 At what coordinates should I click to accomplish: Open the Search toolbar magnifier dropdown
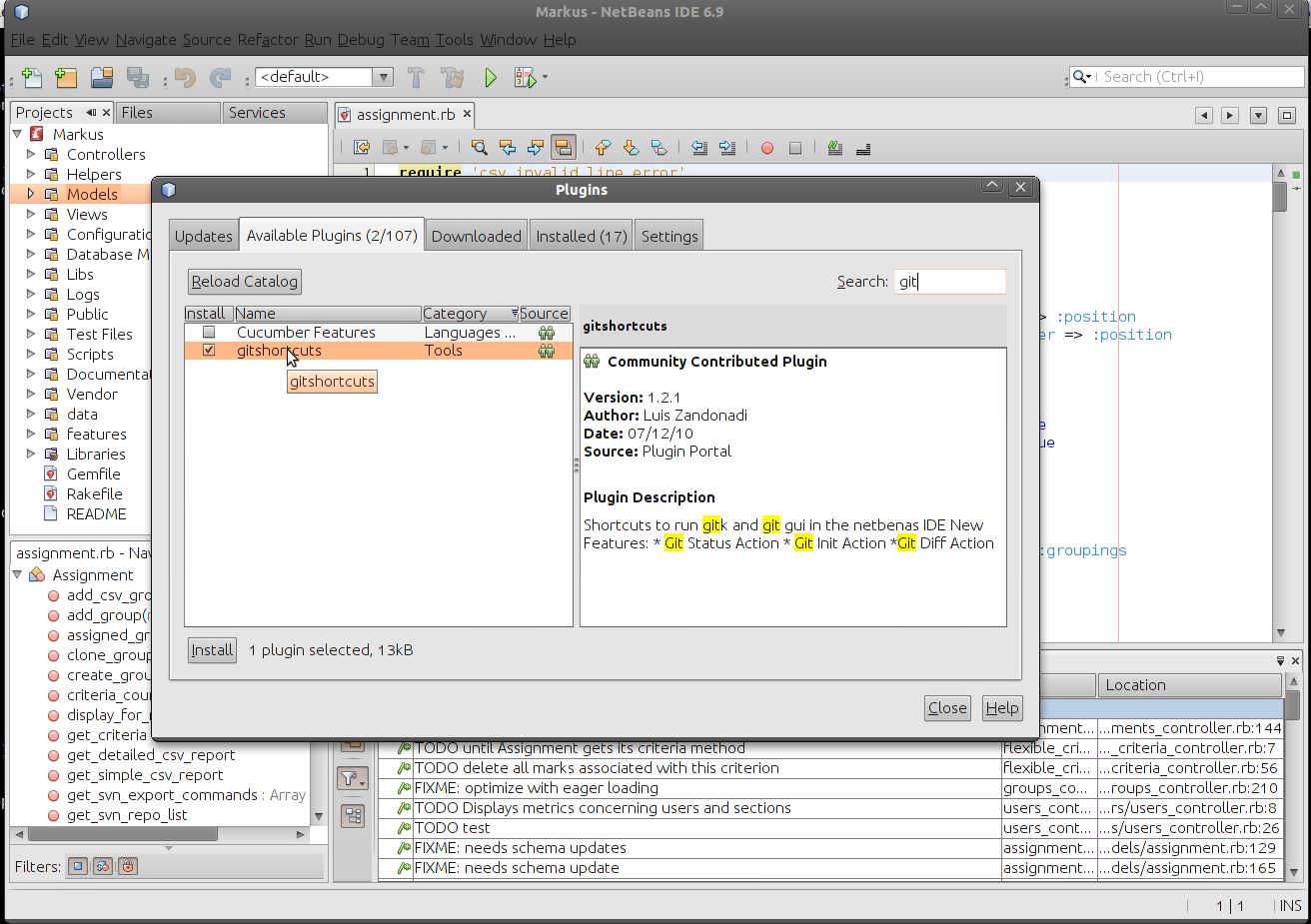click(1083, 77)
